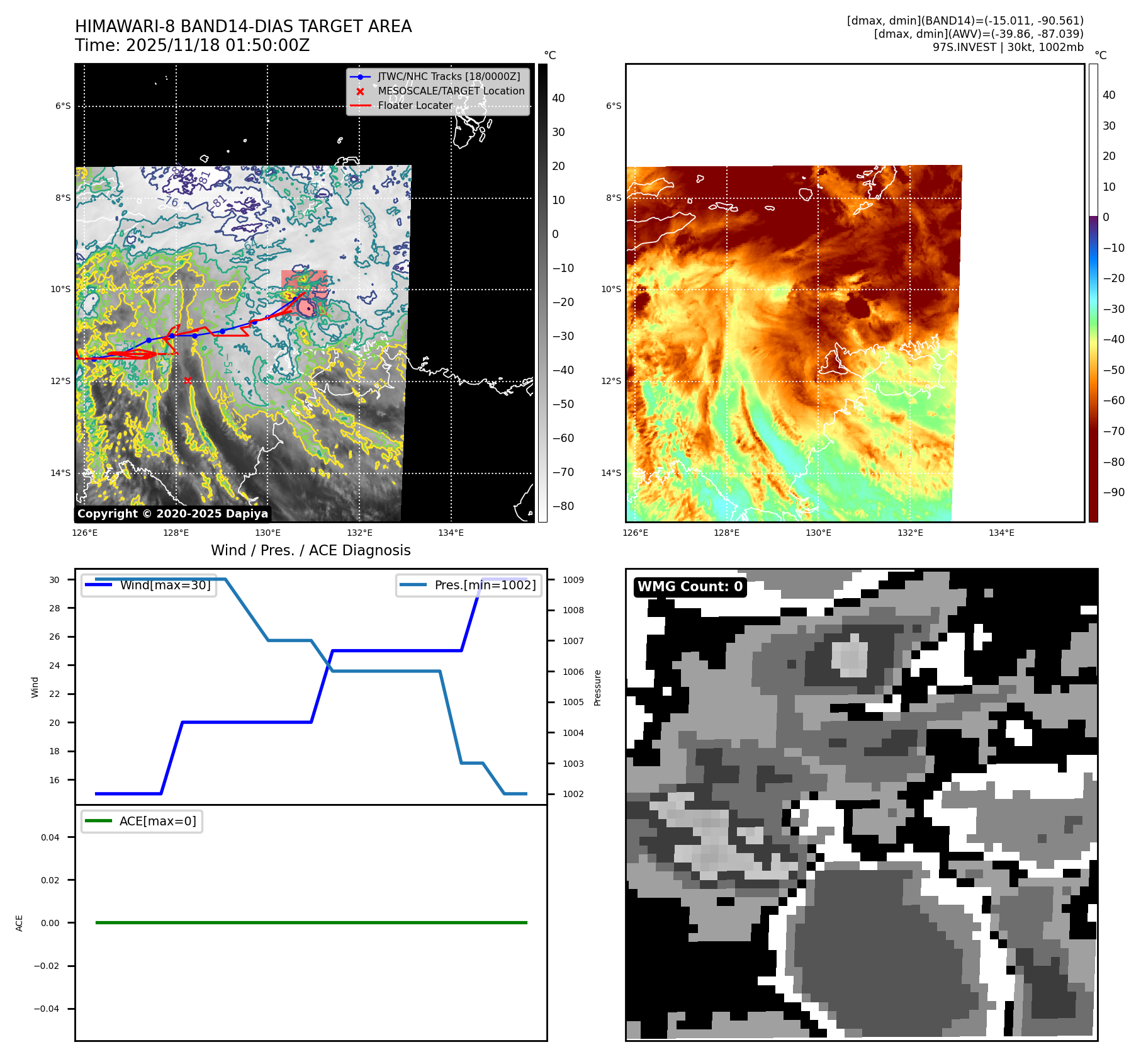Click the red X target marker on the satellite map

point(188,380)
